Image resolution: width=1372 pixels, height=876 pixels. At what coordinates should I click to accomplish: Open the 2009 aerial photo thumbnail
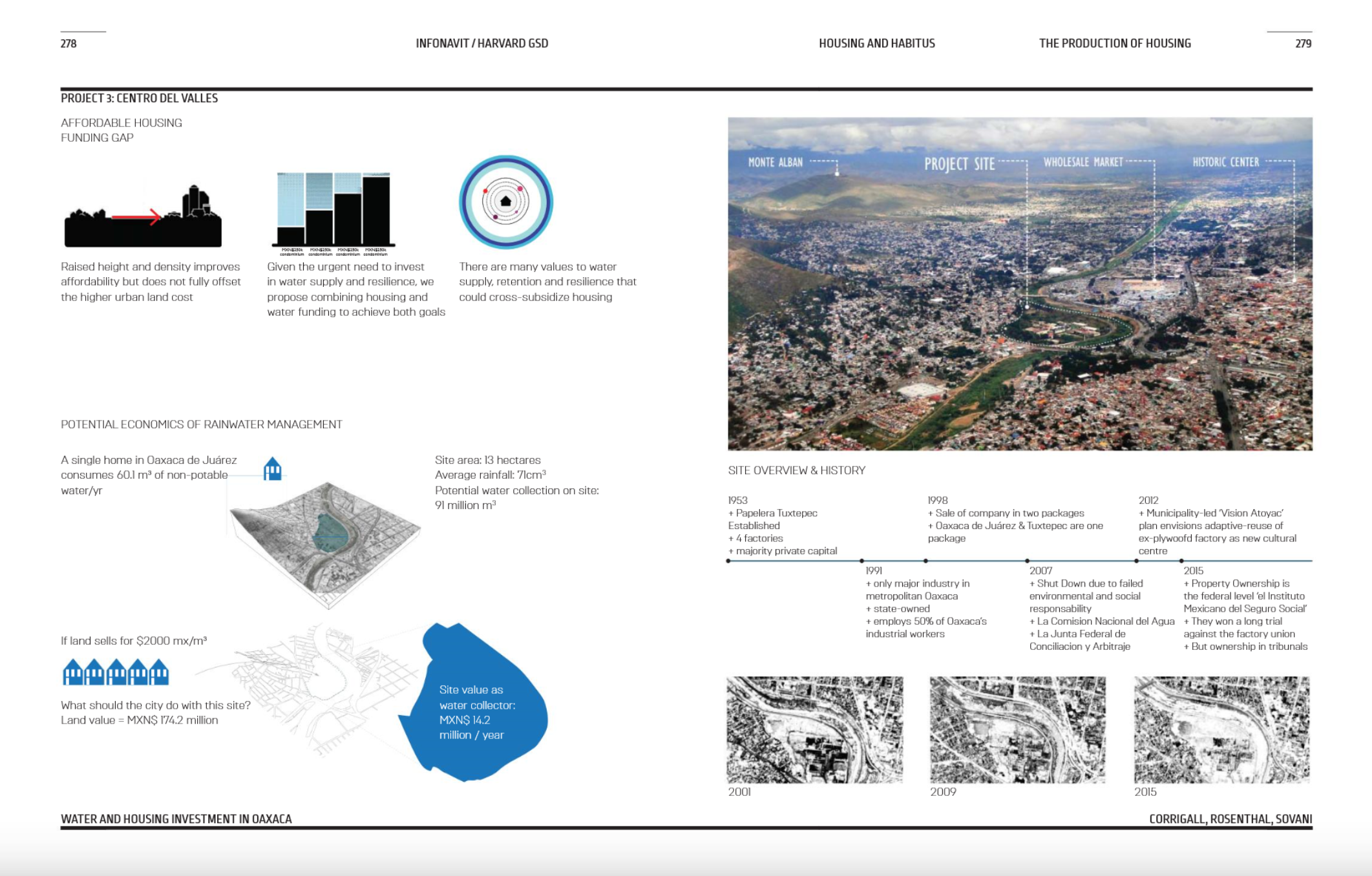tap(1017, 730)
